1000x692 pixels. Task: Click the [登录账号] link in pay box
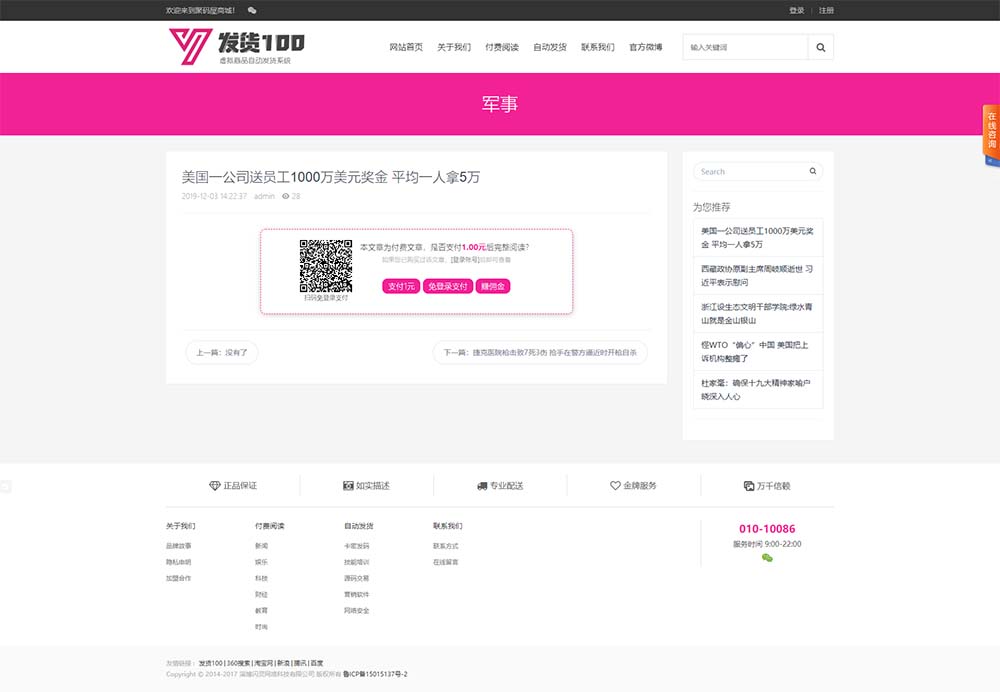[x=465, y=260]
